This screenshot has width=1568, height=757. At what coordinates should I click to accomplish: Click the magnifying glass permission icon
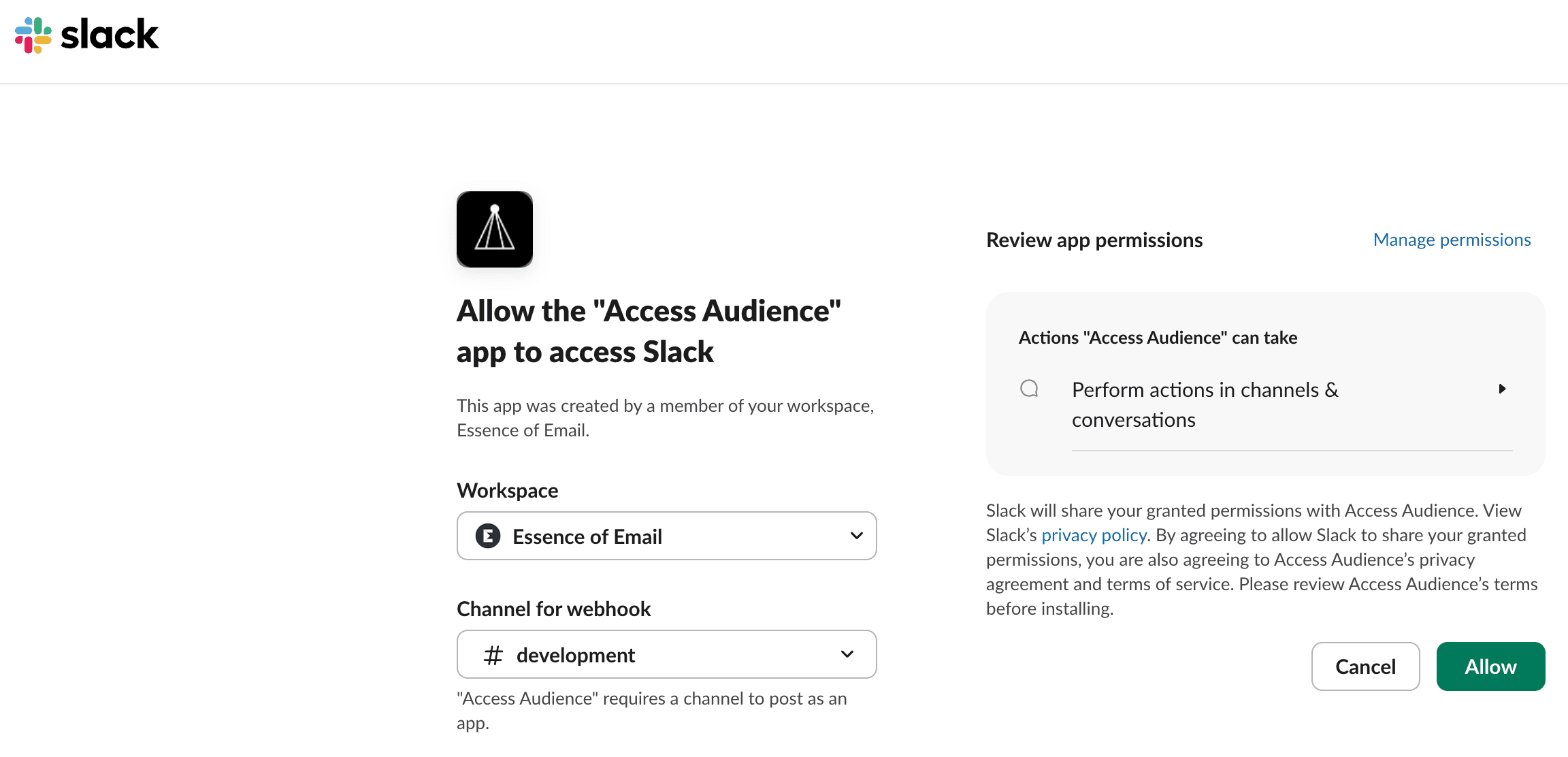pyautogui.click(x=1030, y=388)
